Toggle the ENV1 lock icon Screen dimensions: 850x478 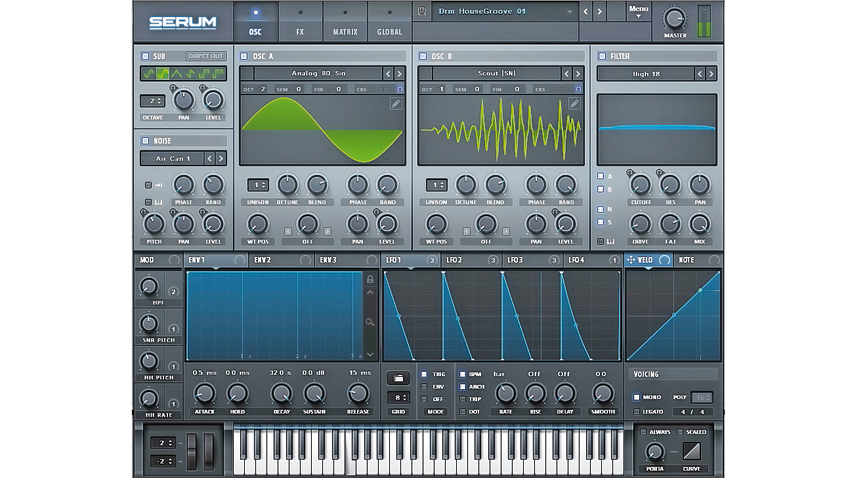click(370, 279)
